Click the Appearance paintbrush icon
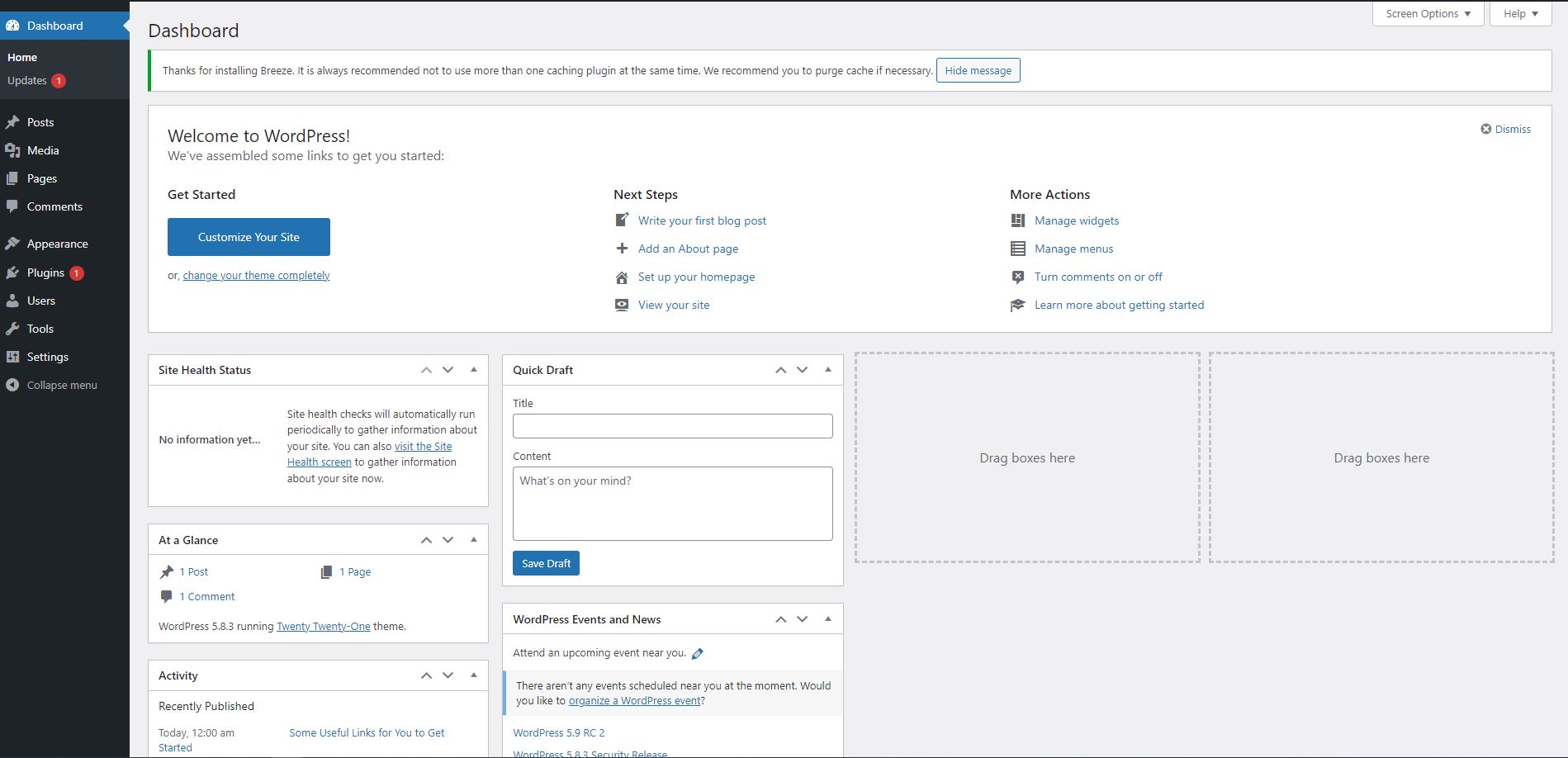Screen dimensions: 1568x758 (12, 244)
